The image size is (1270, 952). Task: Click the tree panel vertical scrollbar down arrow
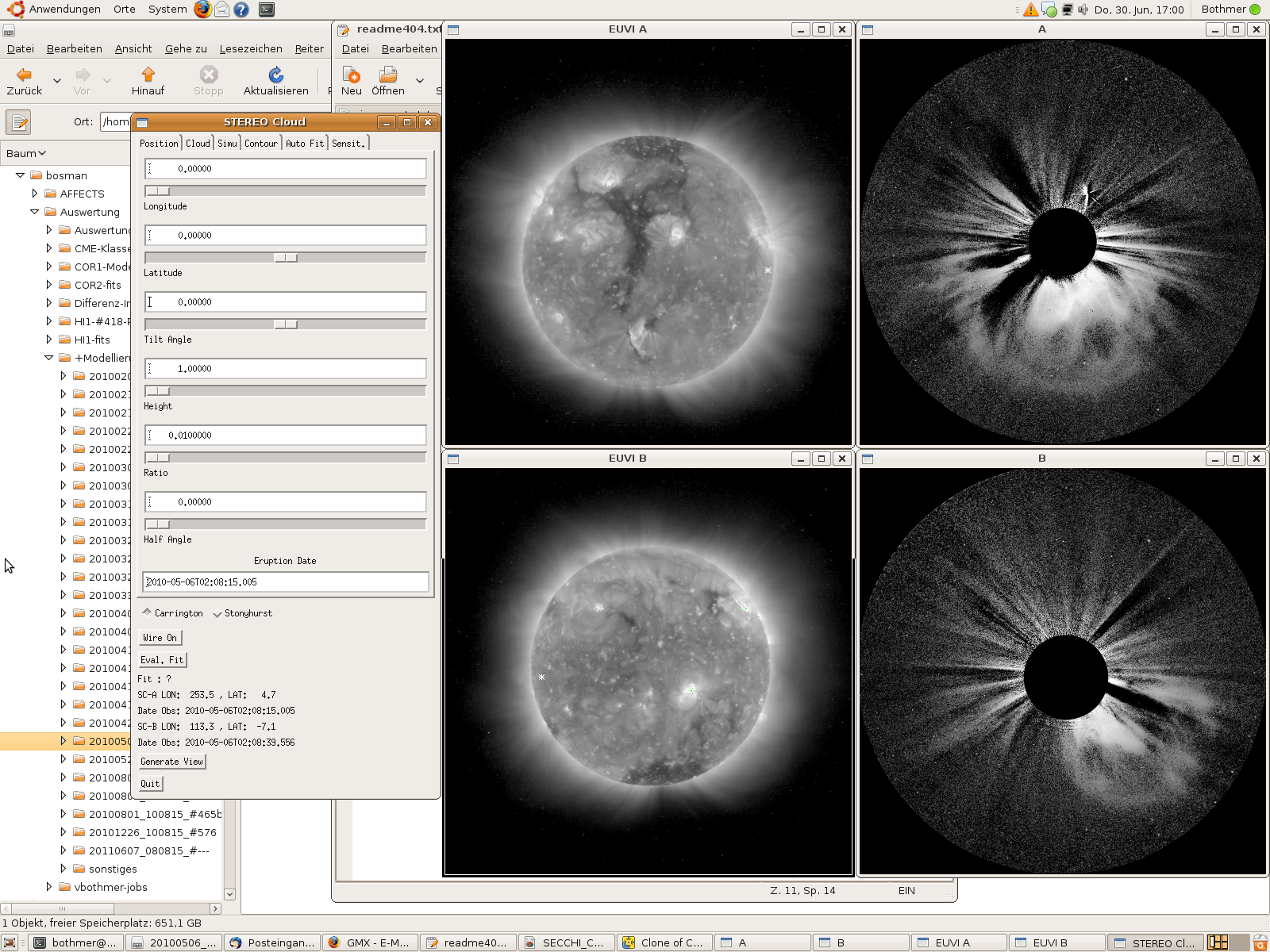coord(229,894)
